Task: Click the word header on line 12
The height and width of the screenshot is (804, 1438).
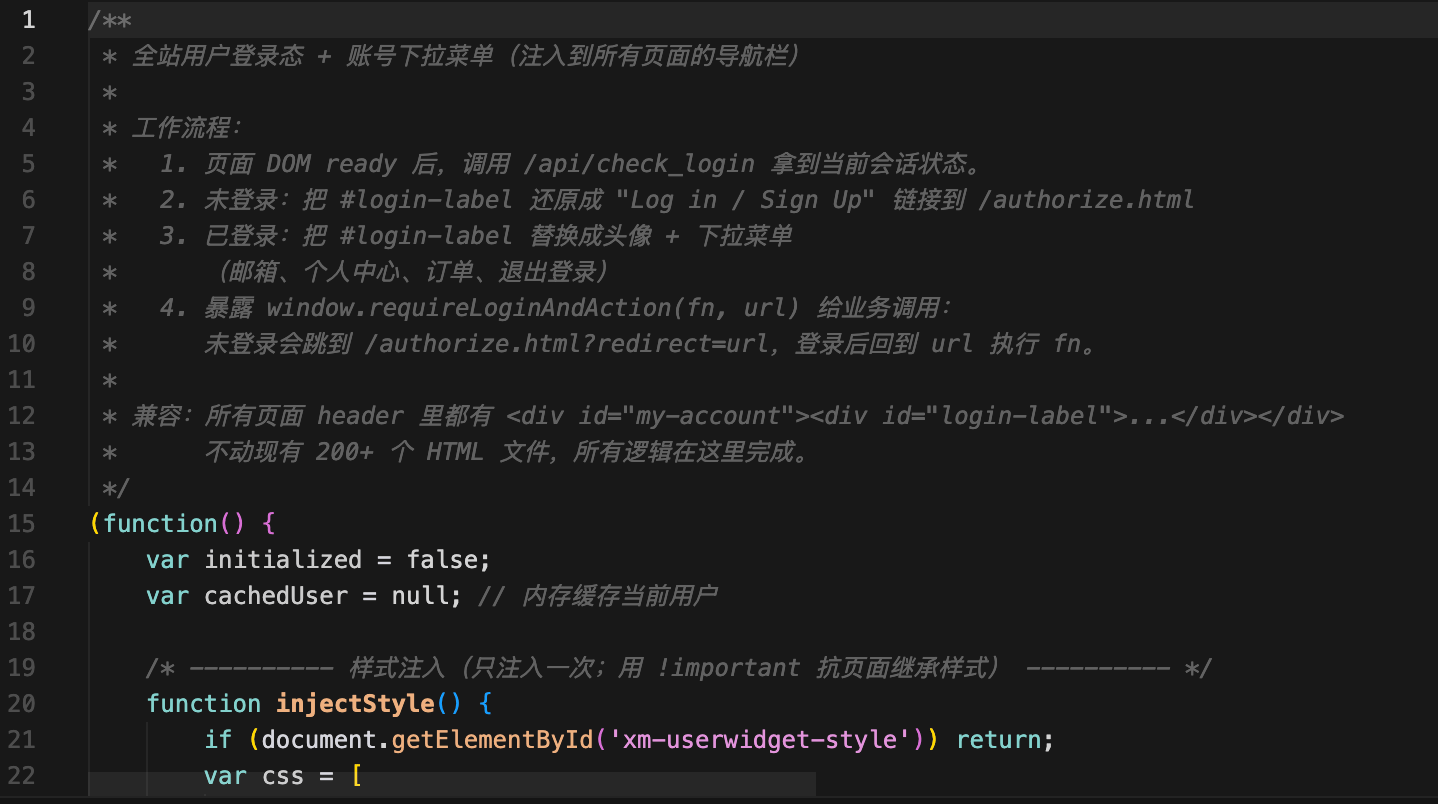Action: [x=361, y=416]
